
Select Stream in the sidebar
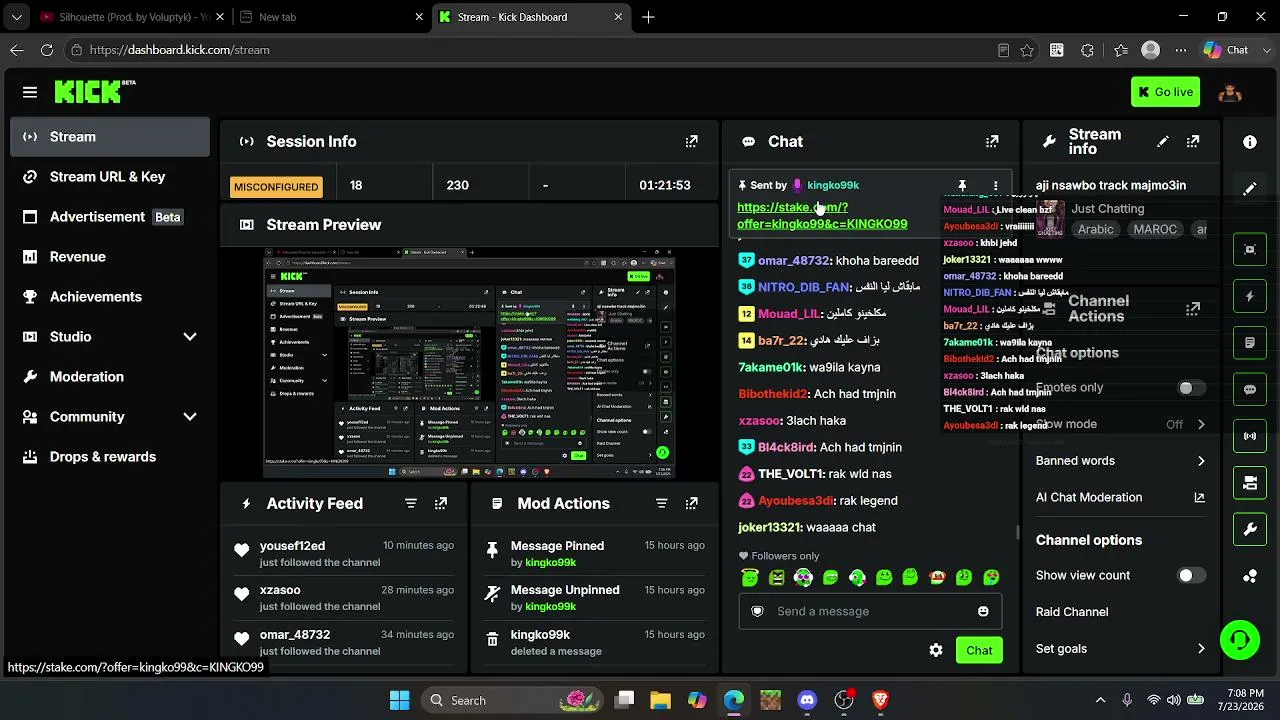coord(110,137)
